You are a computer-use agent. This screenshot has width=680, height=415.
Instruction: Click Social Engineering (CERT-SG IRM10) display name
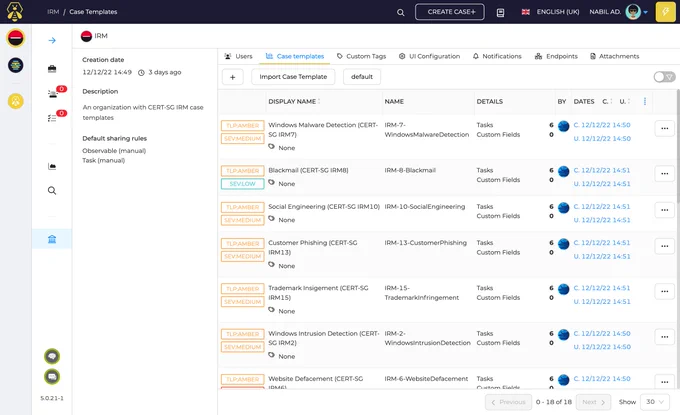point(324,206)
